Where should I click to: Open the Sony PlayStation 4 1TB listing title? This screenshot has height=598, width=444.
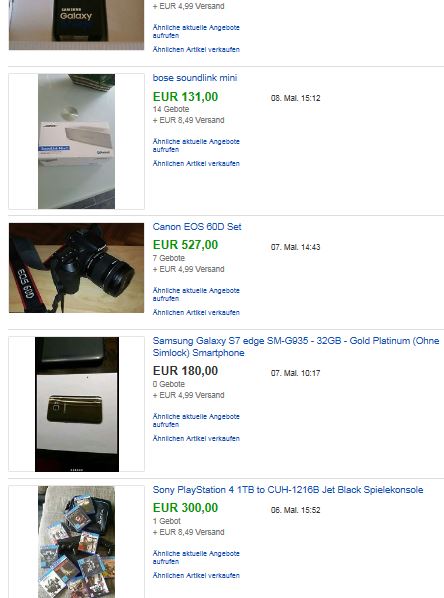point(288,490)
